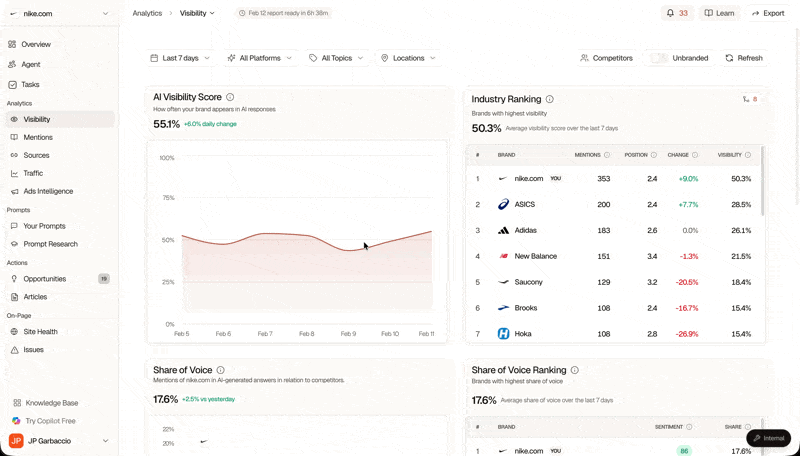Viewport: 800px width, 456px height.
Task: Select the Saucony row
Action: (x=614, y=282)
